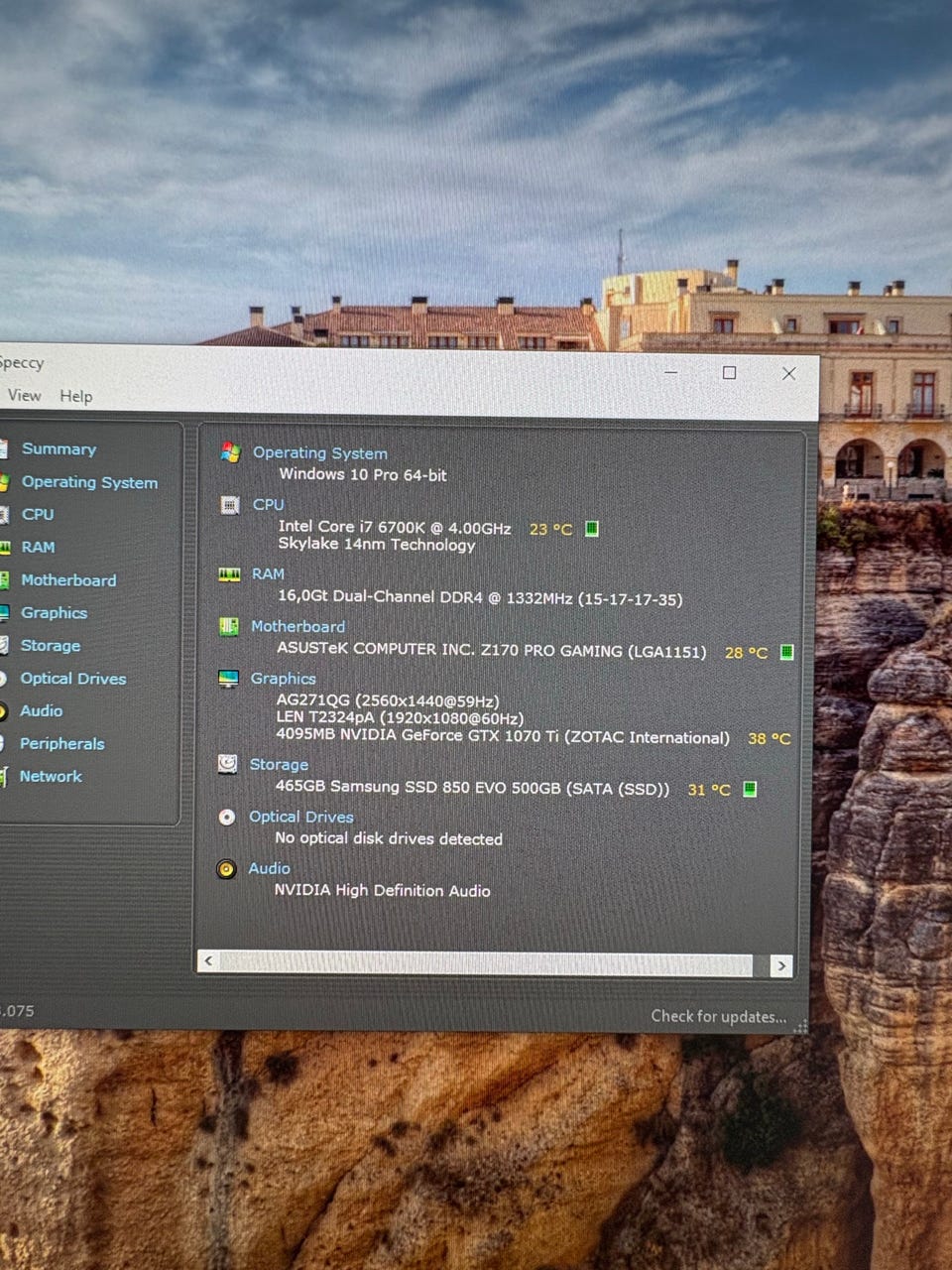
Task: Click the Audio heading link in summary
Action: coord(269,868)
